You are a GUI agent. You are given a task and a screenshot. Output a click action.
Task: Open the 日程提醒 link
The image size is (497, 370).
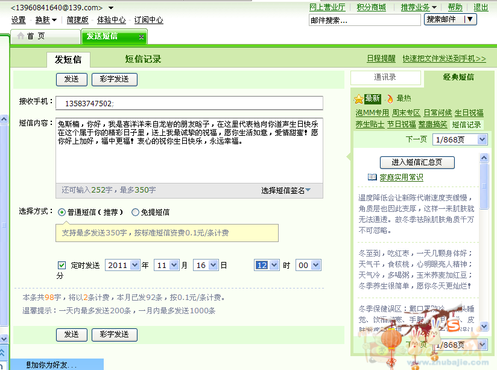click(381, 59)
